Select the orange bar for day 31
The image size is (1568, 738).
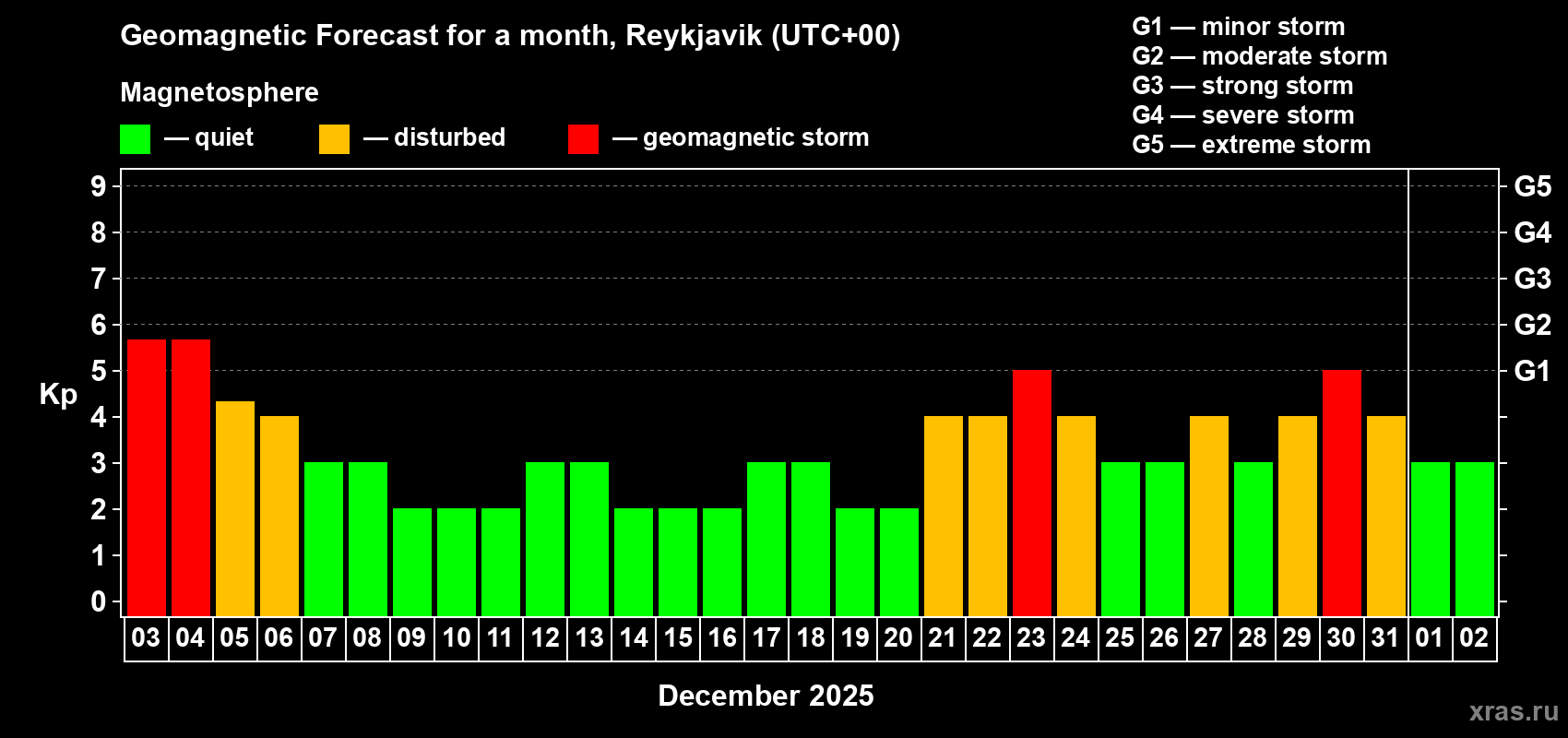1386,516
